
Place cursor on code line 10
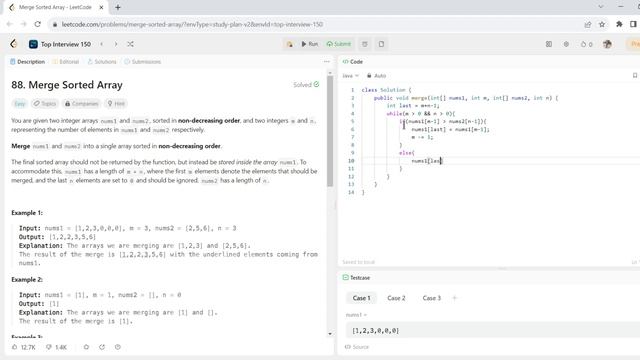[427, 161]
